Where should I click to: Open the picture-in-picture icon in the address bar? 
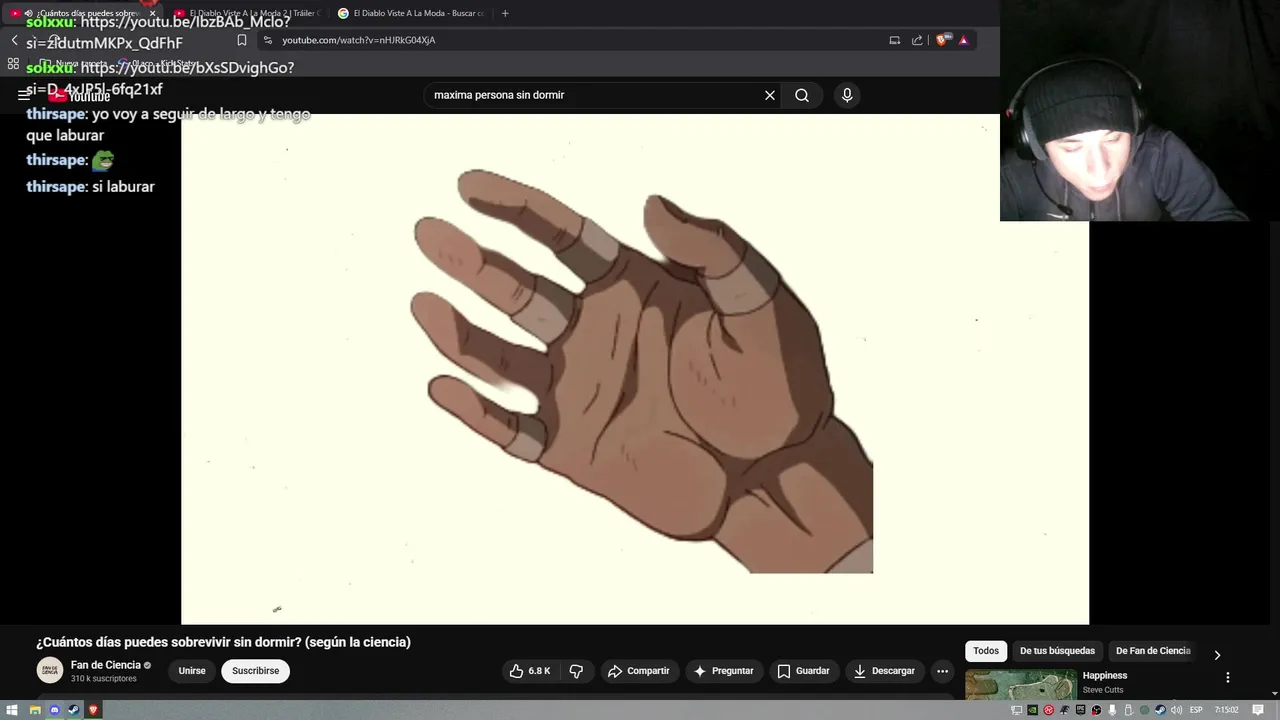(x=895, y=40)
